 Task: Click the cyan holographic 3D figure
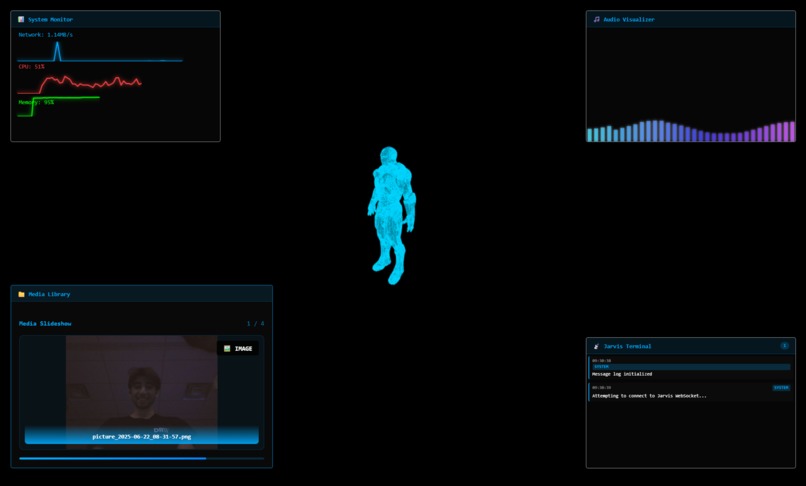point(392,215)
